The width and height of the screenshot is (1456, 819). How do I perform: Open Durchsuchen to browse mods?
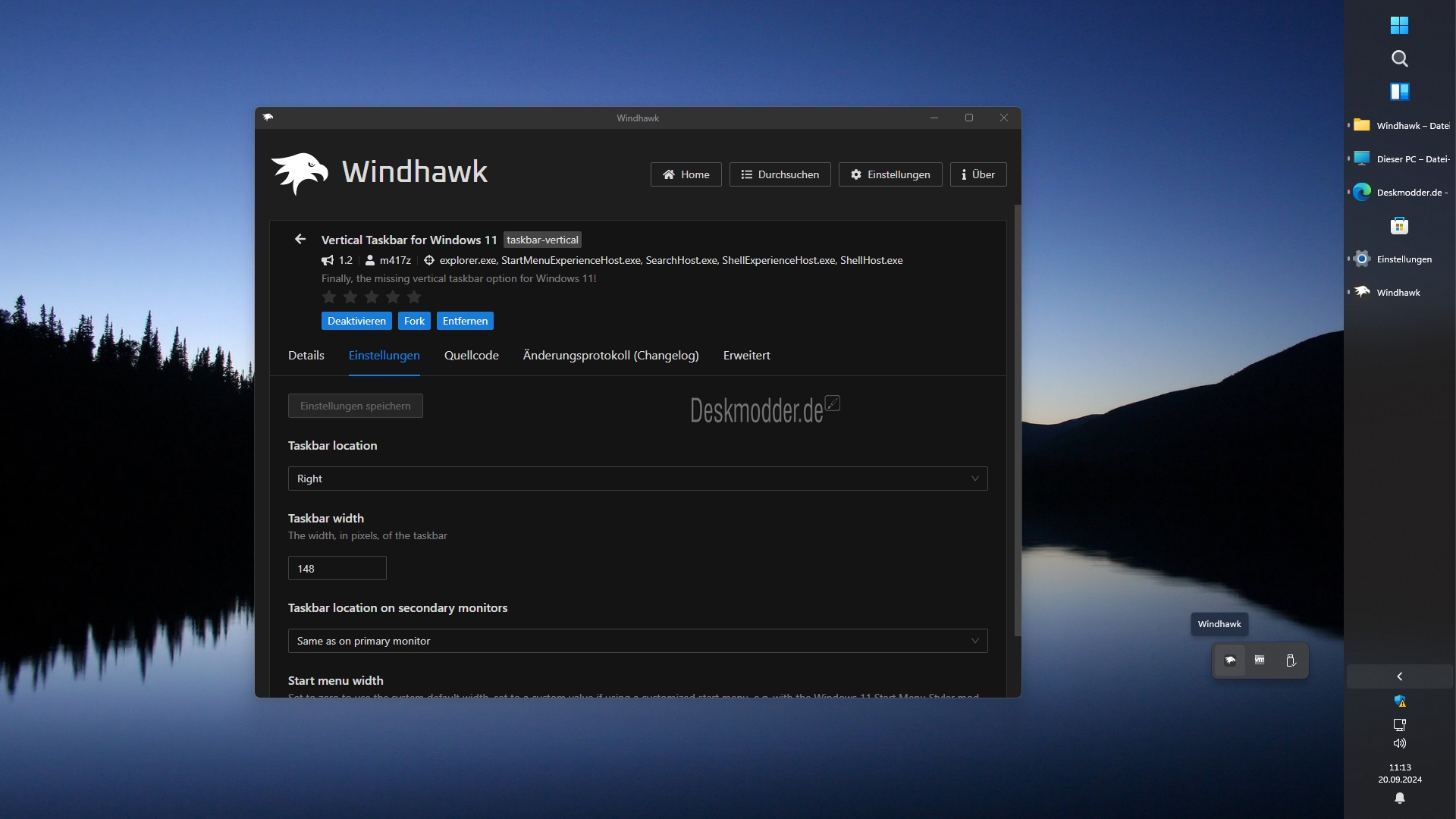tap(780, 174)
